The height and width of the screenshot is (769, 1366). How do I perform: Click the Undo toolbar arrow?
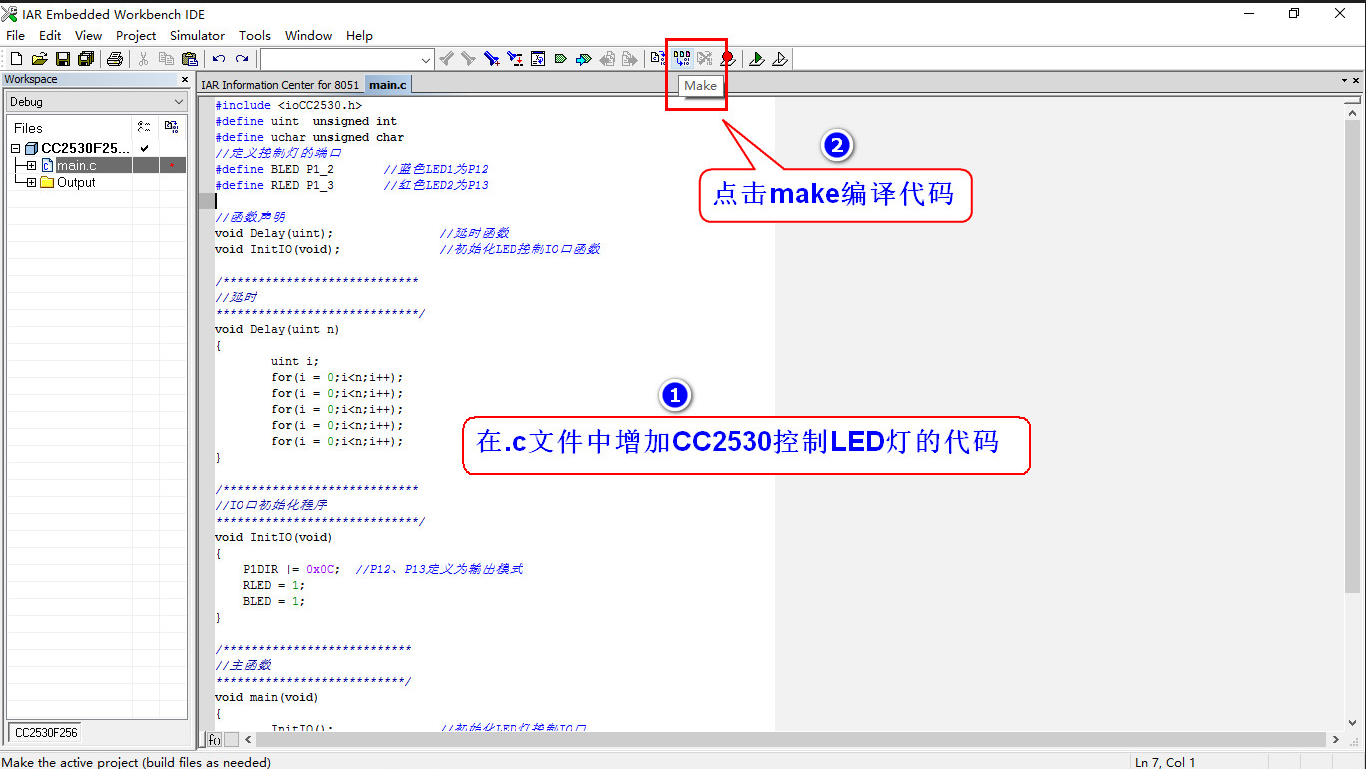coord(219,58)
